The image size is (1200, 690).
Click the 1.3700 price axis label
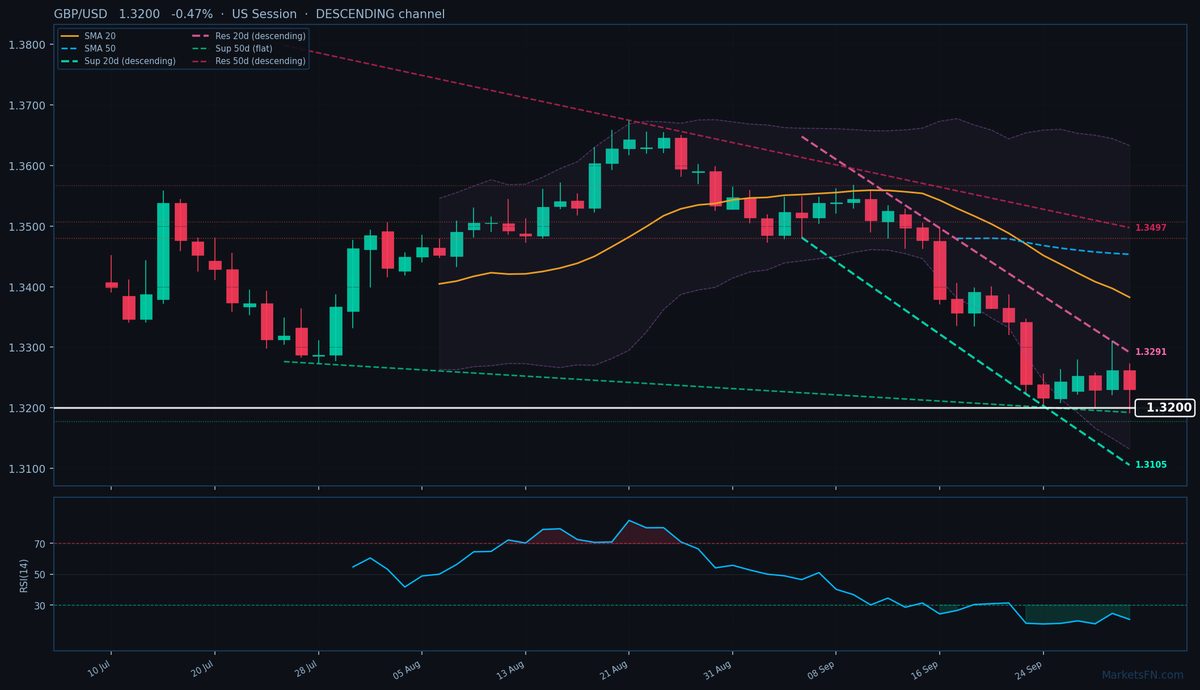26,105
